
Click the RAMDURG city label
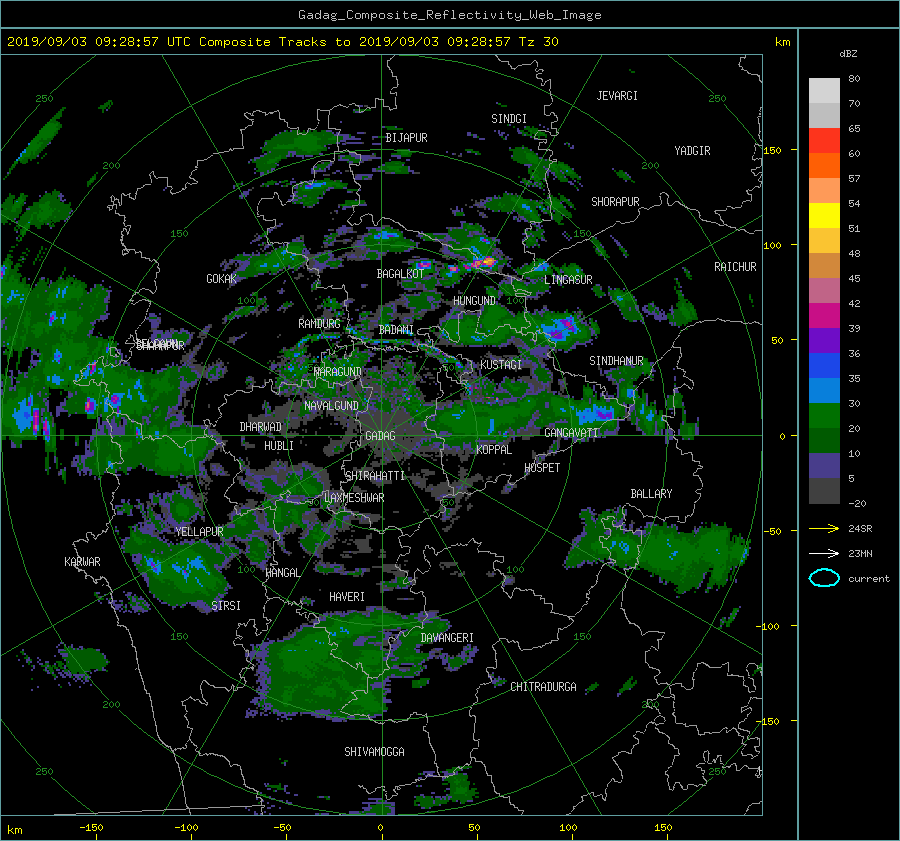tap(319, 324)
